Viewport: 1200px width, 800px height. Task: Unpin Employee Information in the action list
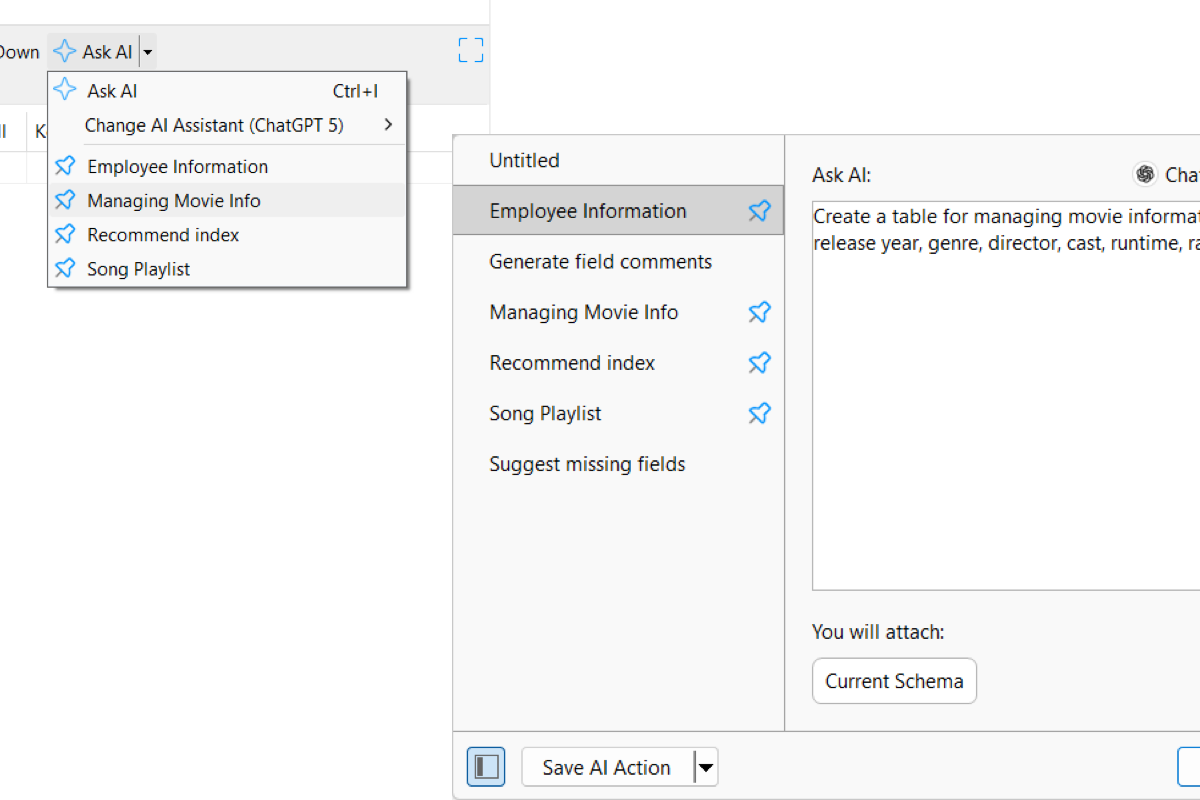coord(760,211)
